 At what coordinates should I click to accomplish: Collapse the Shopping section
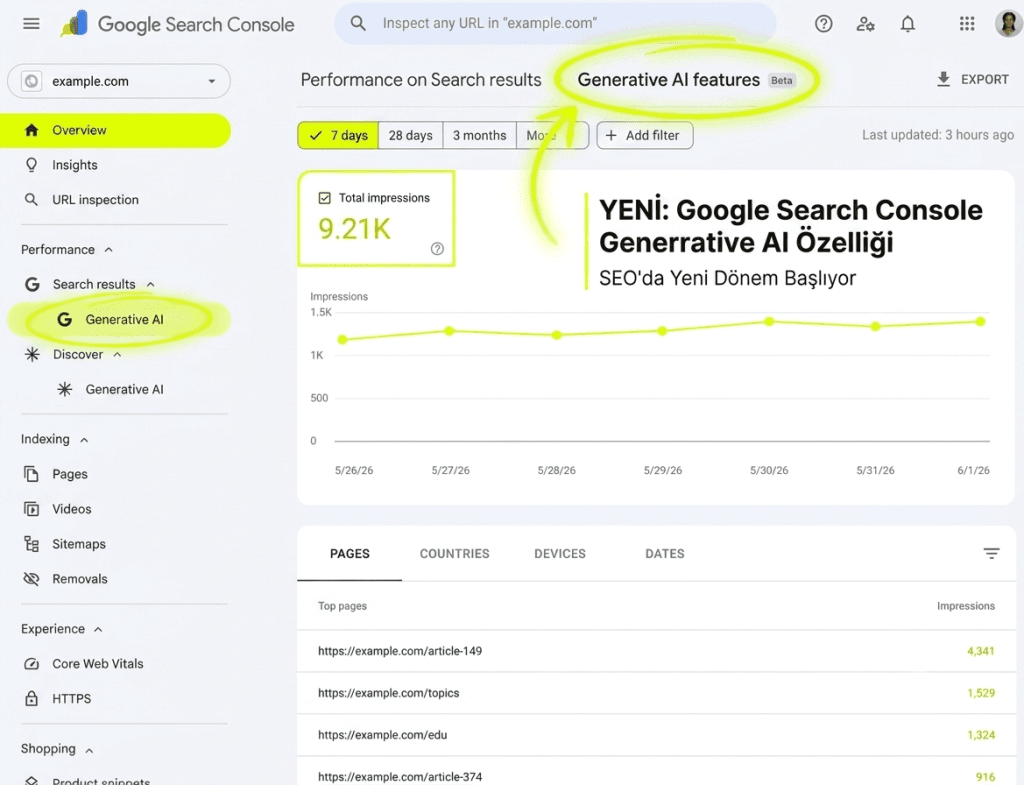point(89,750)
